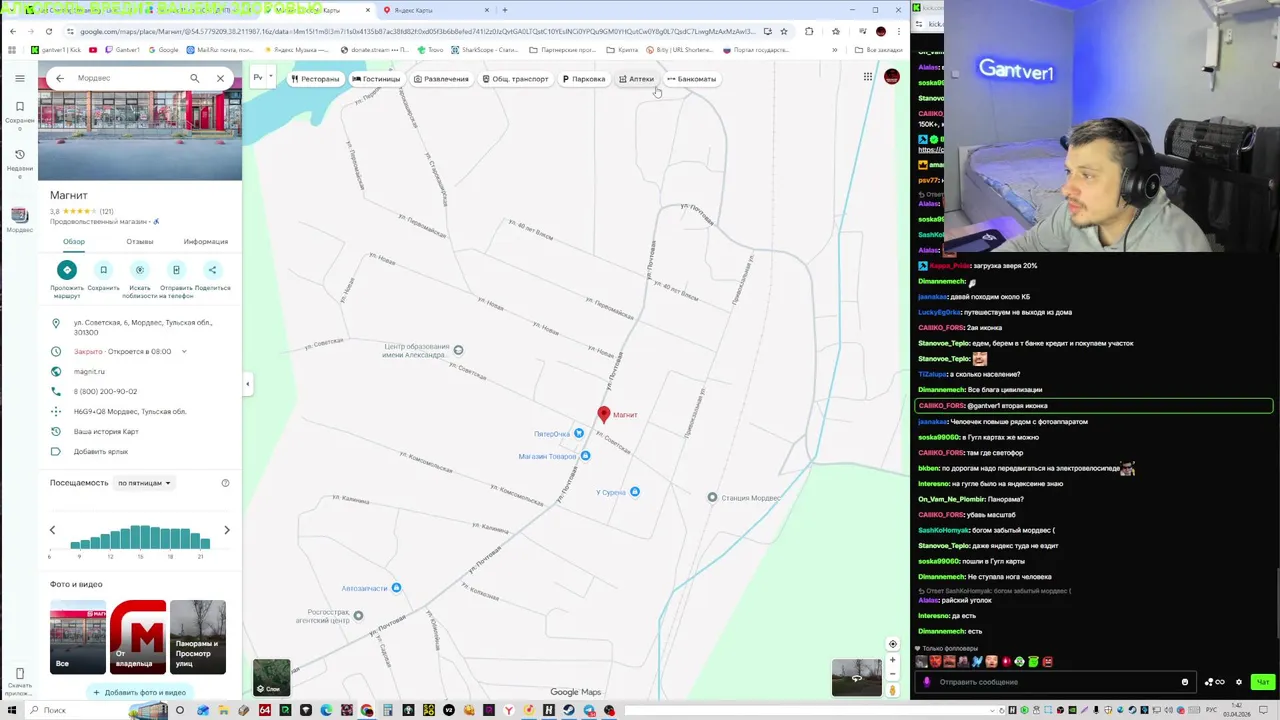The image size is (1280, 720).
Task: Click the Скачать приложение sidebar icon
Action: pos(19,681)
